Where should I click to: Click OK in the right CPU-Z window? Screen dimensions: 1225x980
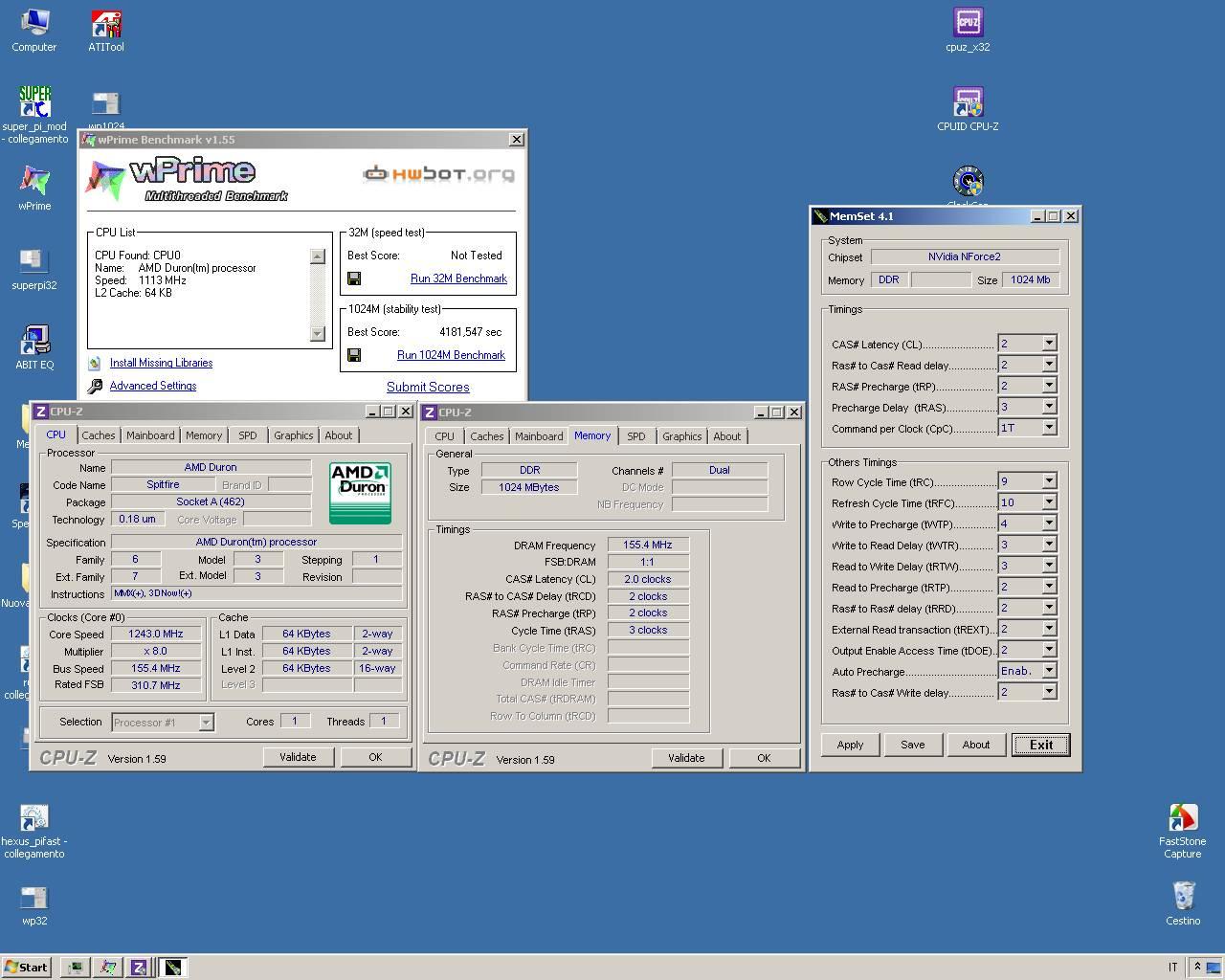tap(764, 758)
